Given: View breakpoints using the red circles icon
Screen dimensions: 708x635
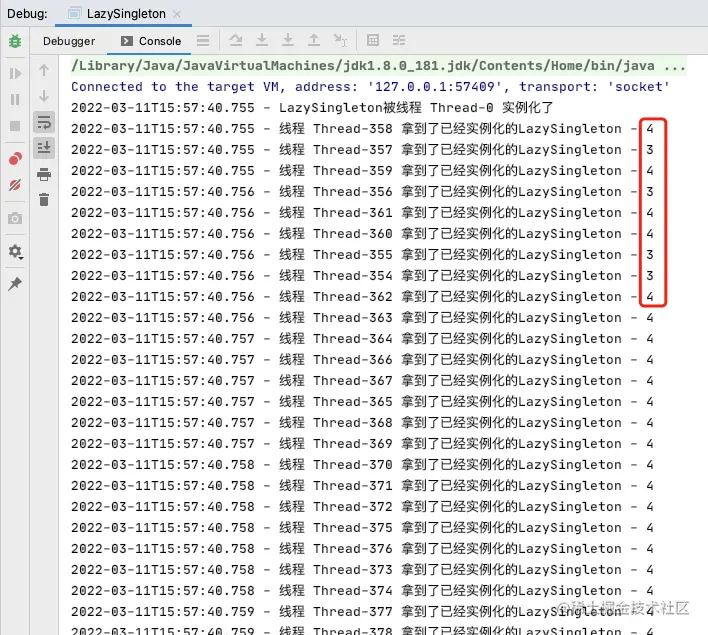Looking at the screenshot, I should pos(15,159).
